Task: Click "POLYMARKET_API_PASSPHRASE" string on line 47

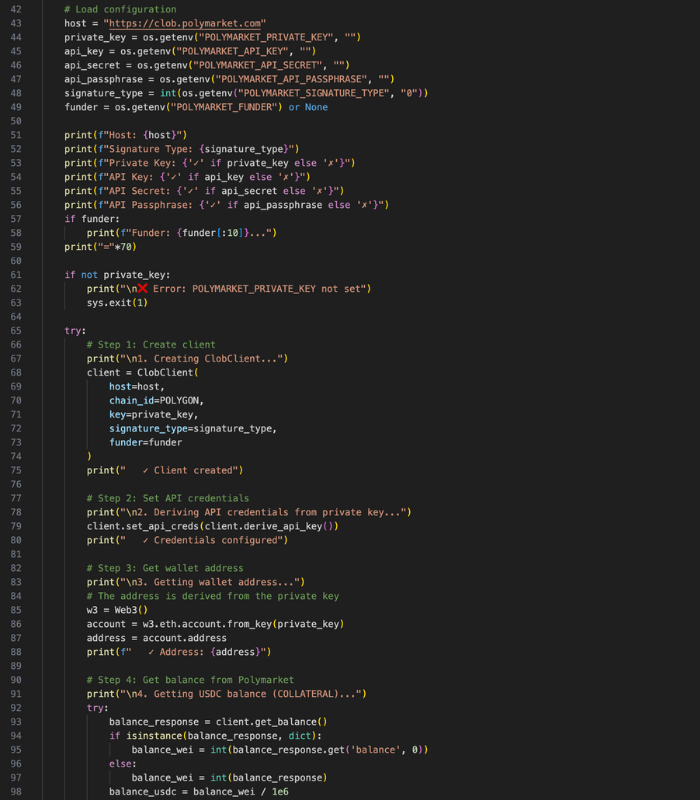Action: point(291,79)
